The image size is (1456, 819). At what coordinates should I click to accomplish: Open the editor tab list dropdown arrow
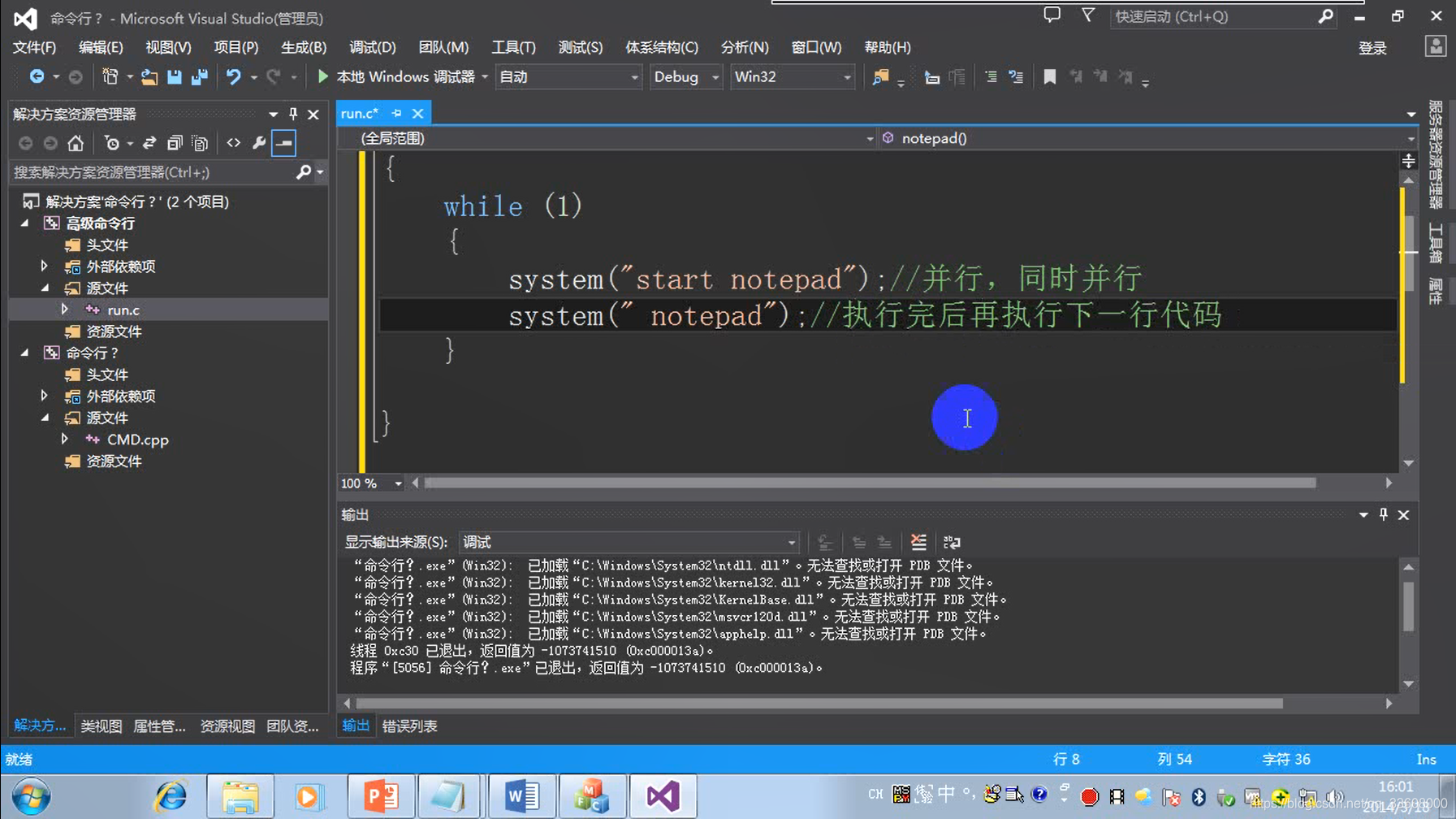tap(1411, 115)
